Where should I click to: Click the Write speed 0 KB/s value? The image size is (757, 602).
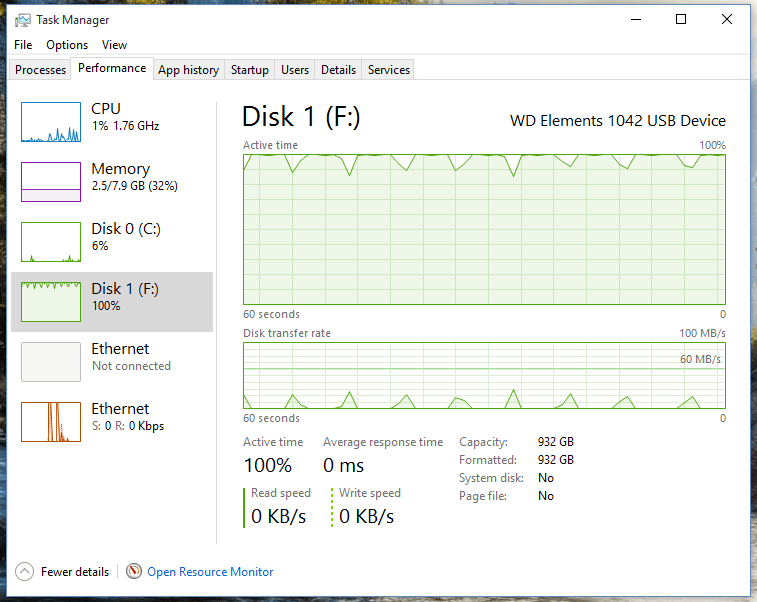(x=366, y=517)
